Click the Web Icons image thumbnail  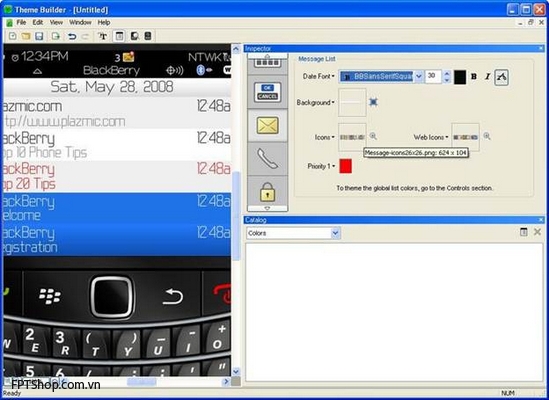[x=465, y=137]
